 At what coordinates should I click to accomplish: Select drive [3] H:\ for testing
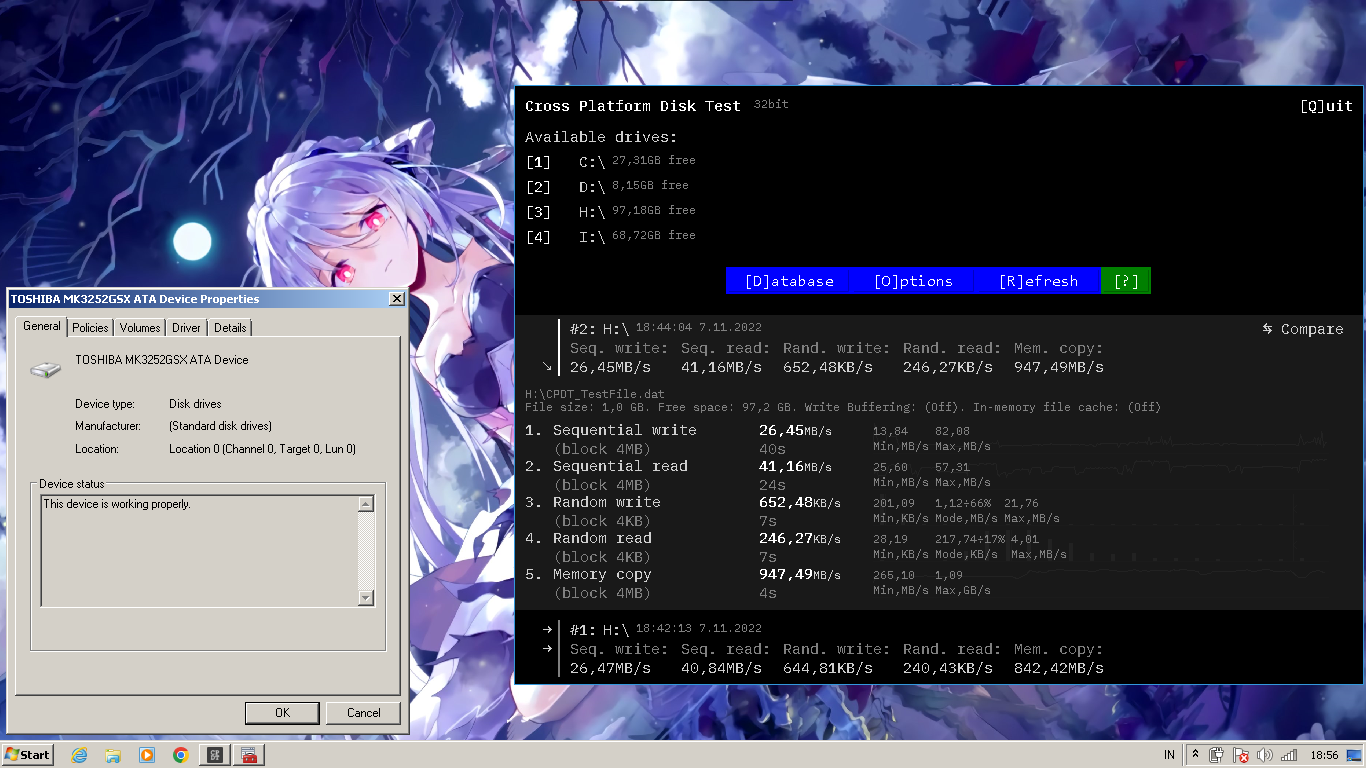(x=611, y=211)
